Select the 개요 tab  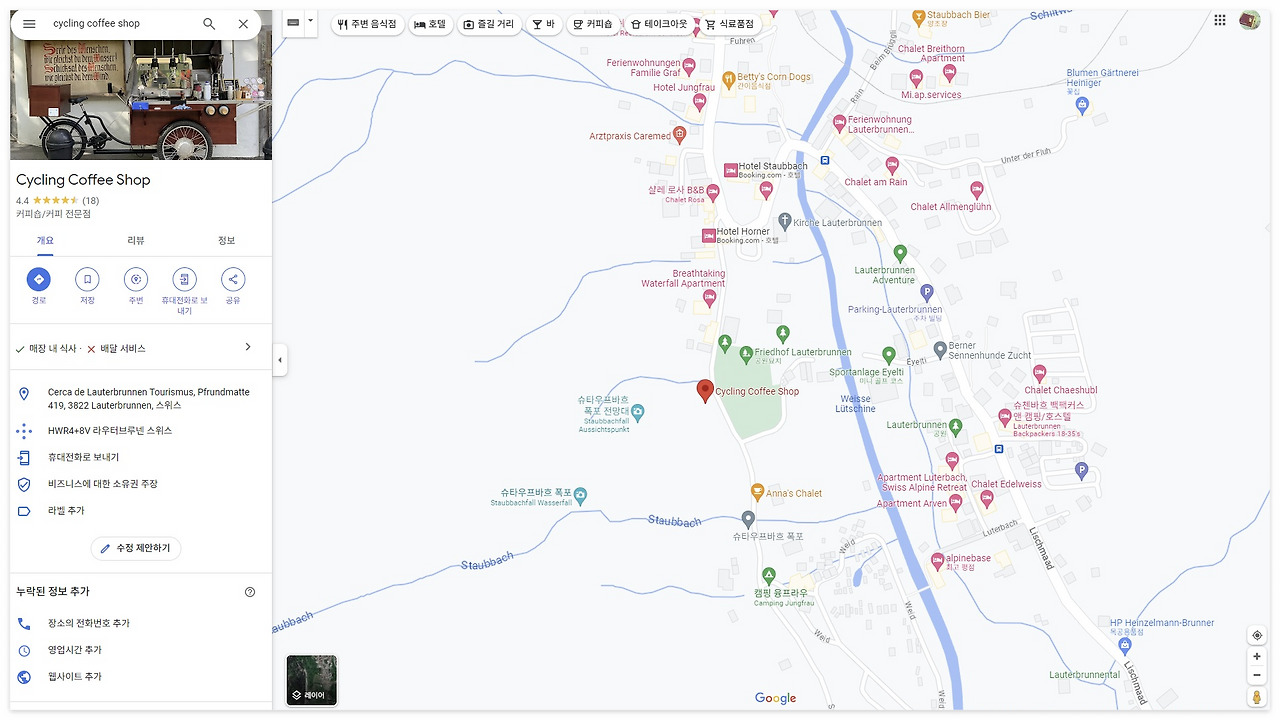pos(45,241)
